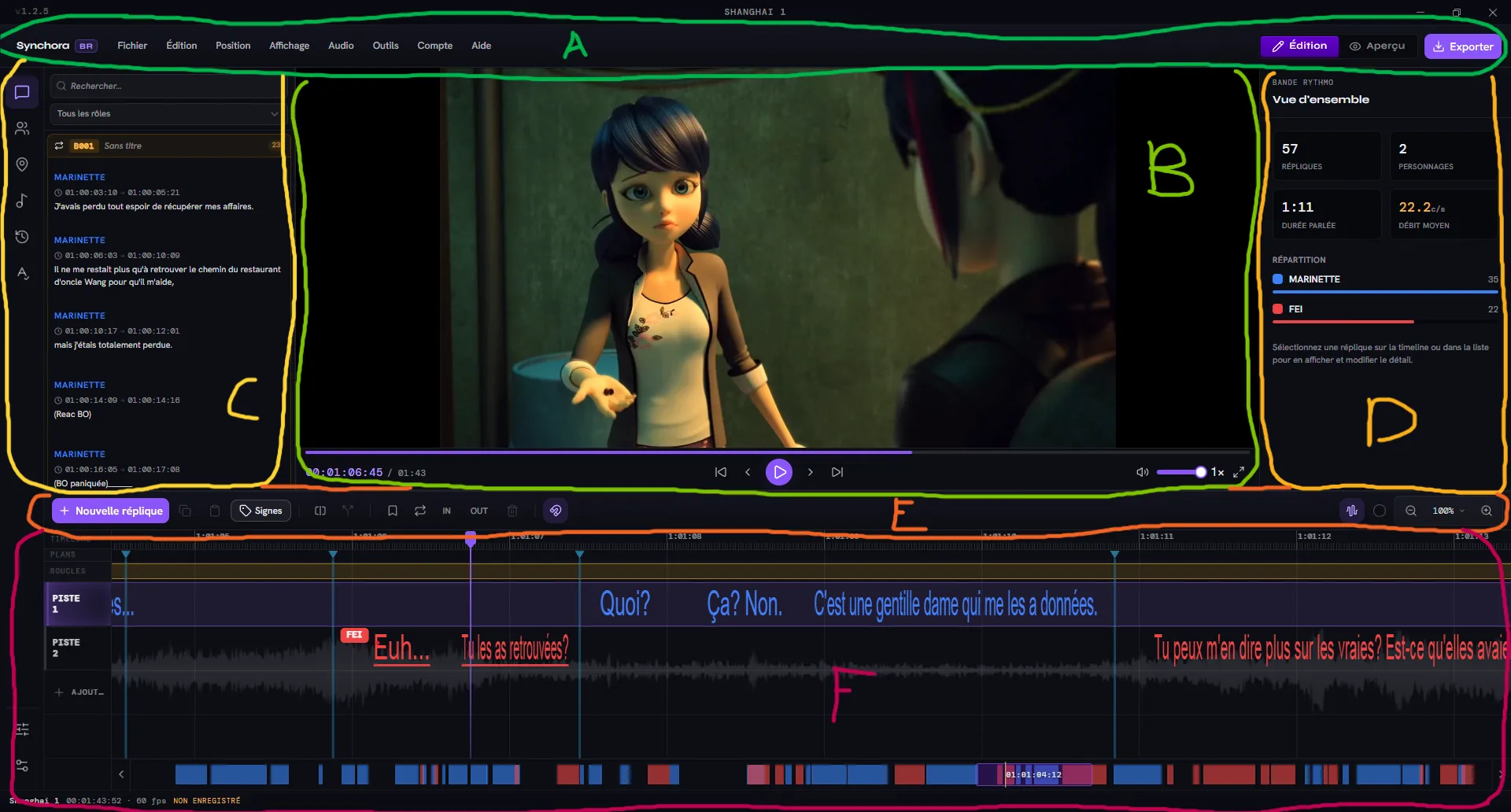Image resolution: width=1511 pixels, height=812 pixels.
Task: Click the Exporter button
Action: (x=1463, y=46)
